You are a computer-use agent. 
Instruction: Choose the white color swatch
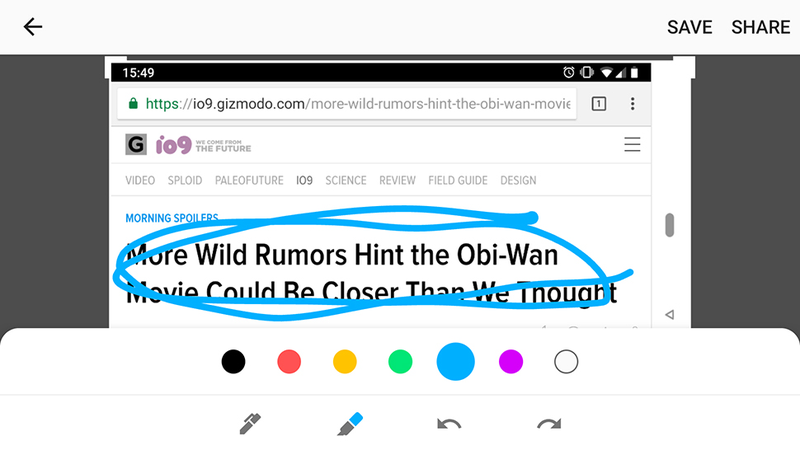(x=566, y=362)
